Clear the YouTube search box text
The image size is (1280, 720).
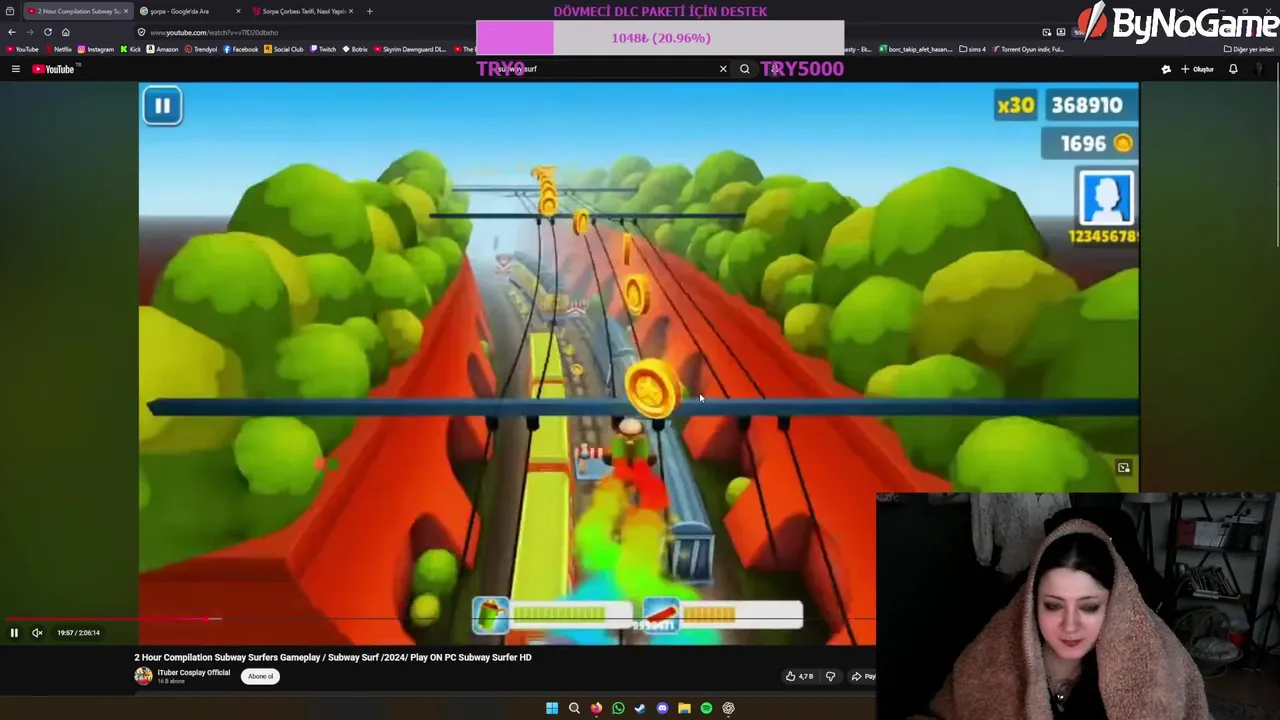[x=723, y=69]
